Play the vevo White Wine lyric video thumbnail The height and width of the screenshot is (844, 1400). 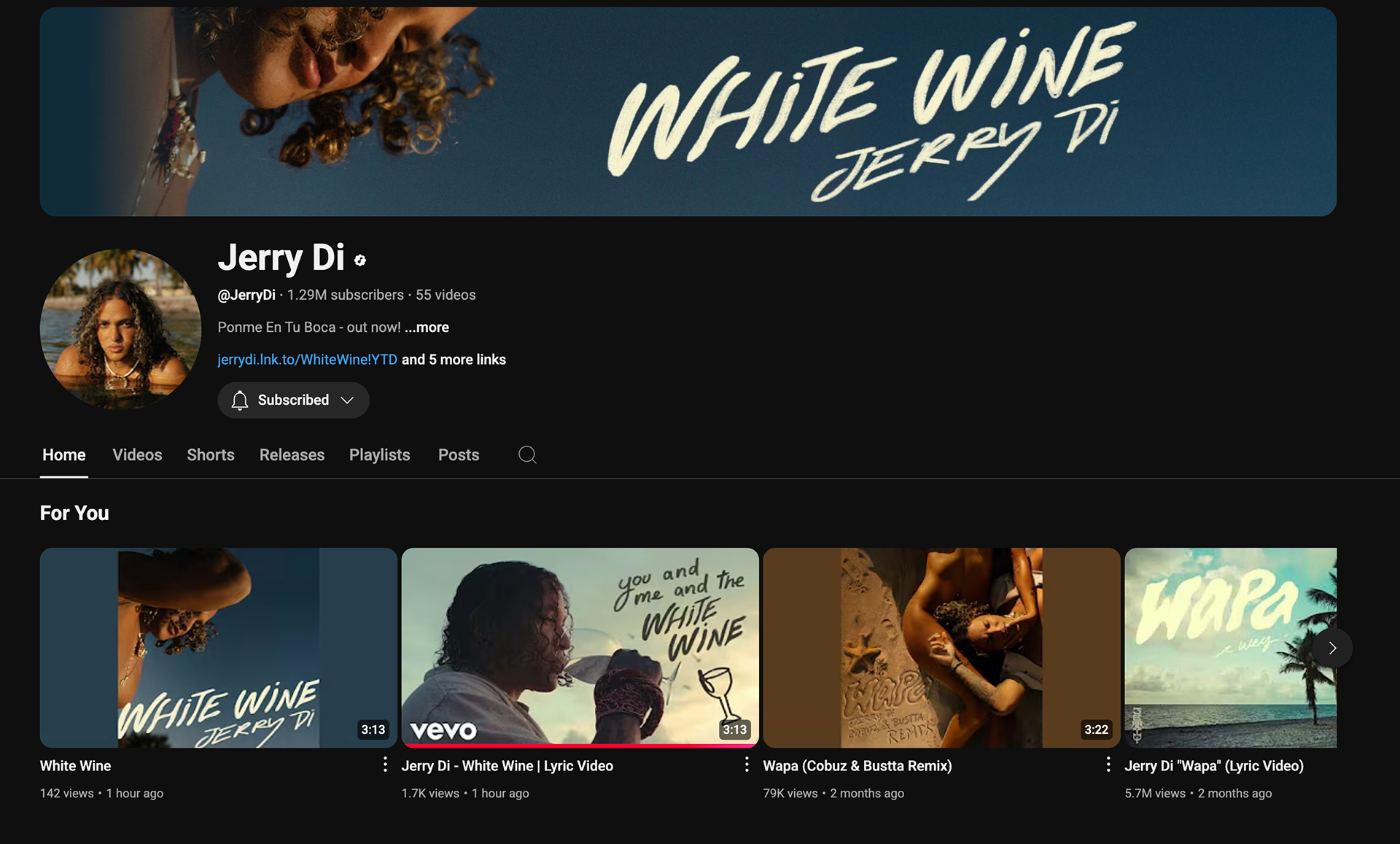coord(580,648)
